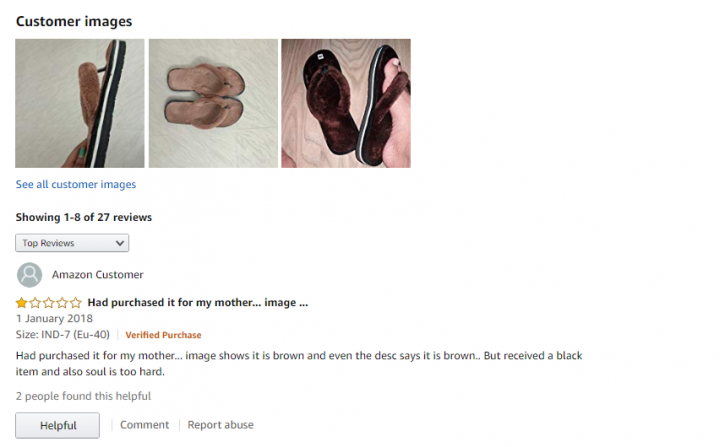725x447 pixels.
Task: Click the last empty star in rating
Action: 76,303
